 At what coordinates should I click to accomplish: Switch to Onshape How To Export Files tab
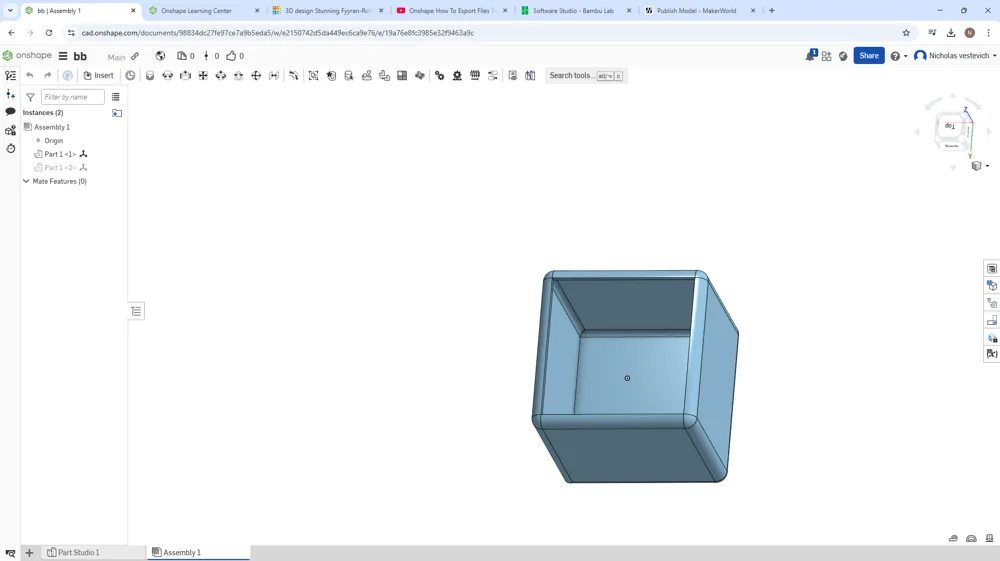click(449, 11)
